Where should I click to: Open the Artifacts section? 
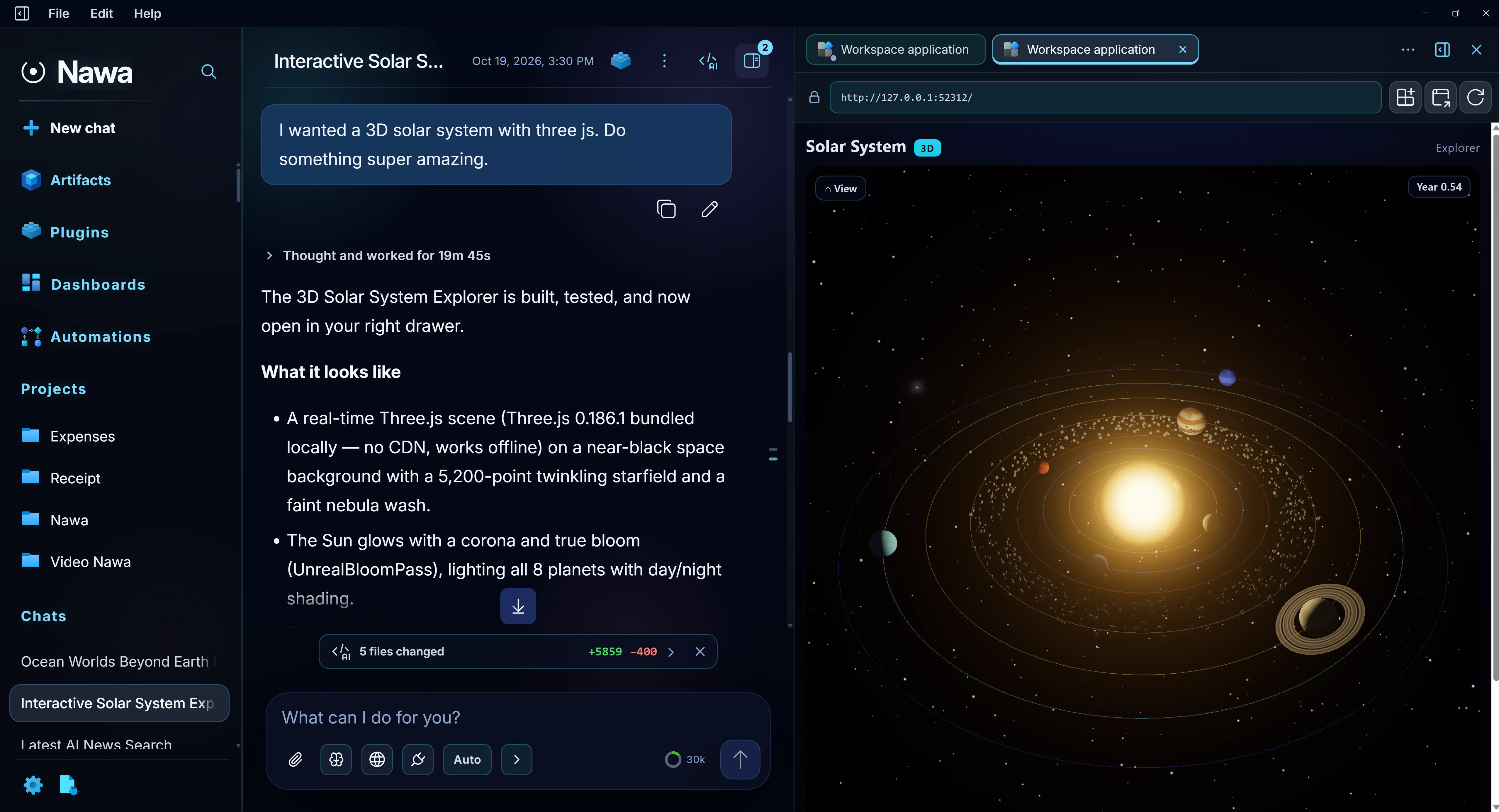pos(66,180)
